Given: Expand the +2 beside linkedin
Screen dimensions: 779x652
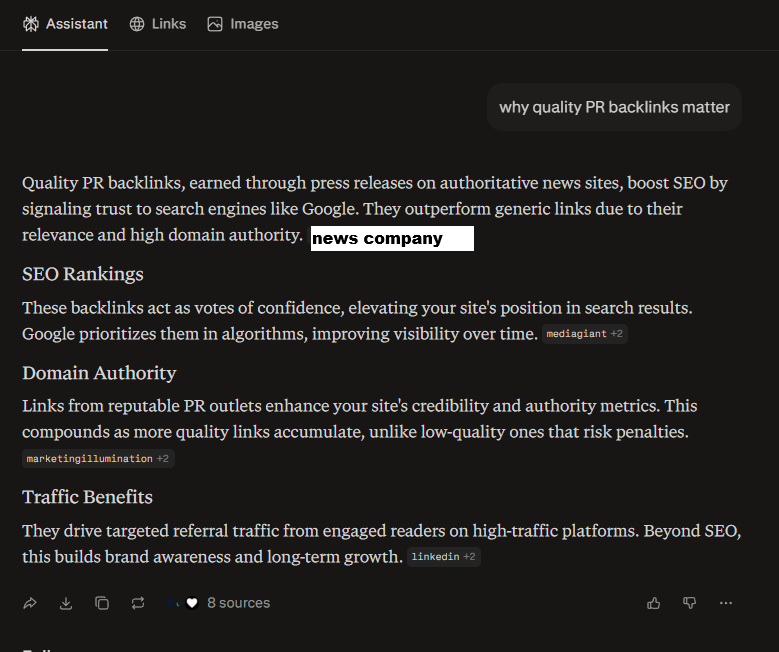Looking at the screenshot, I should pyautogui.click(x=470, y=557).
